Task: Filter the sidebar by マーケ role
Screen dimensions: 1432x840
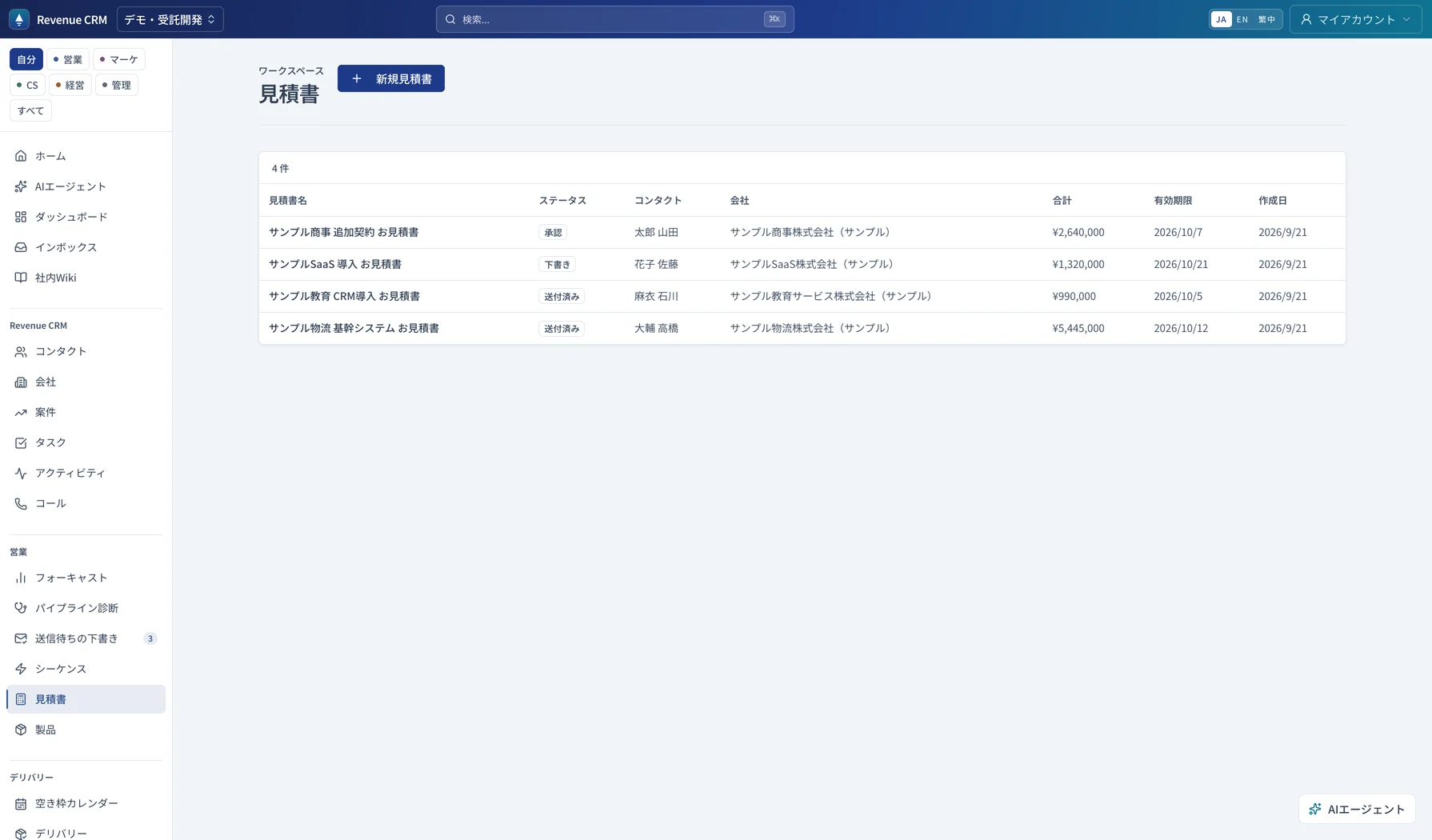Action: (119, 59)
